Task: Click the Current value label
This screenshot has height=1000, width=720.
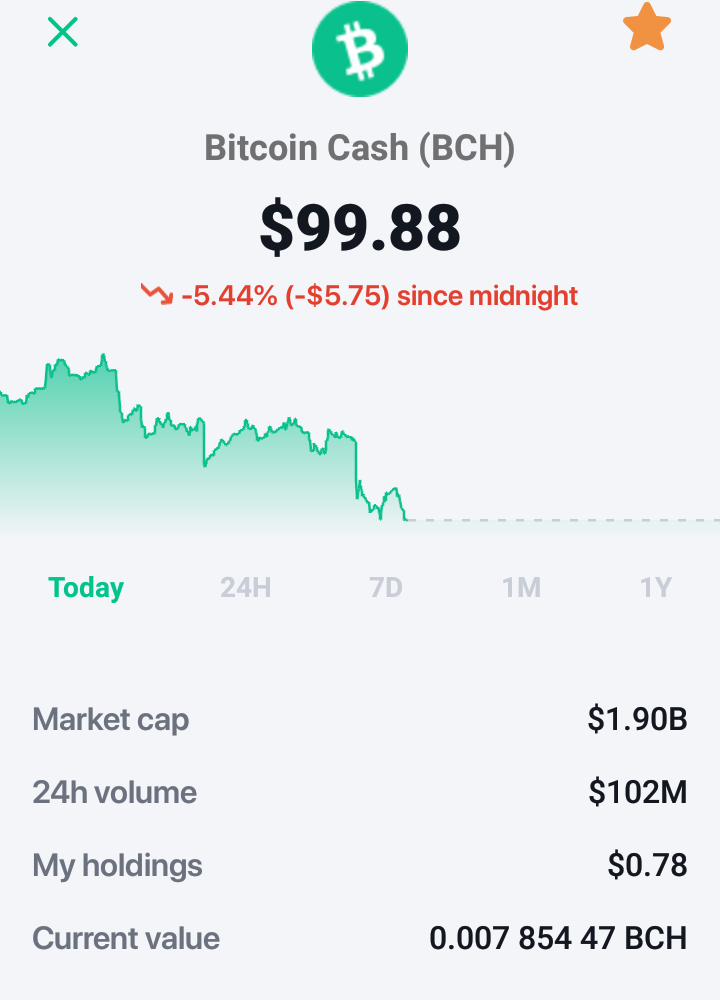Action: click(126, 938)
